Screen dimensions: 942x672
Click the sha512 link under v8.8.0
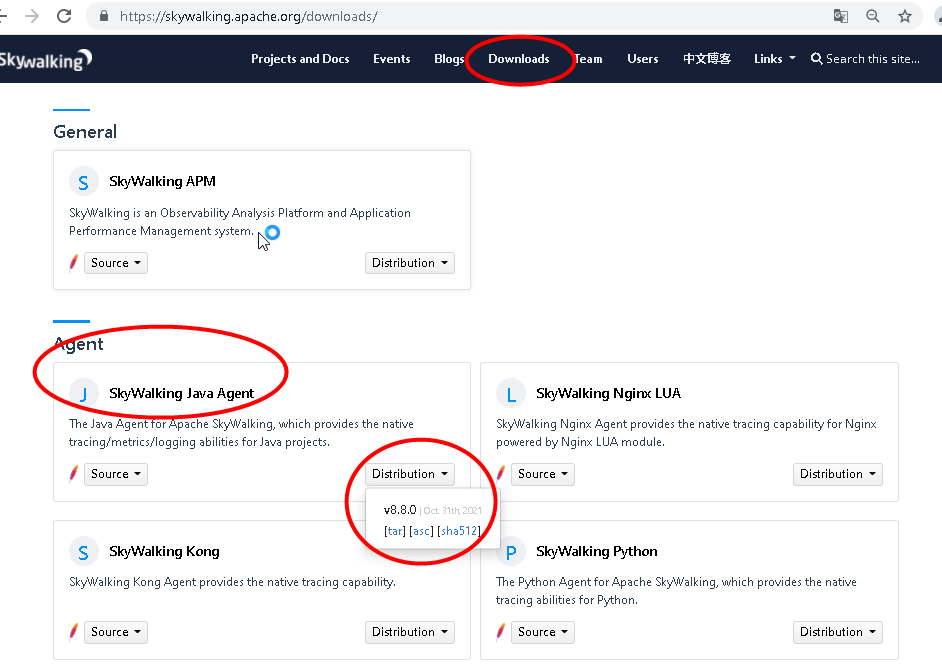(459, 530)
